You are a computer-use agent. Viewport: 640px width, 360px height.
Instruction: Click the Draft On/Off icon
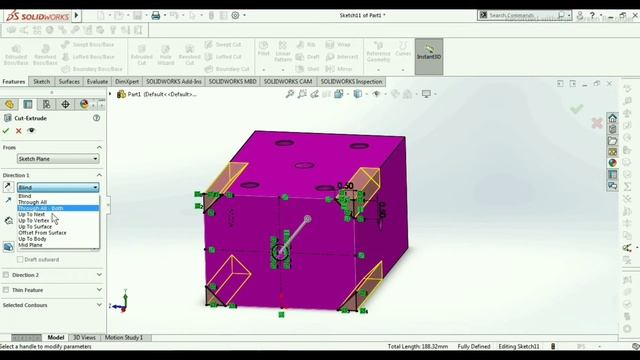pyautogui.click(x=8, y=247)
